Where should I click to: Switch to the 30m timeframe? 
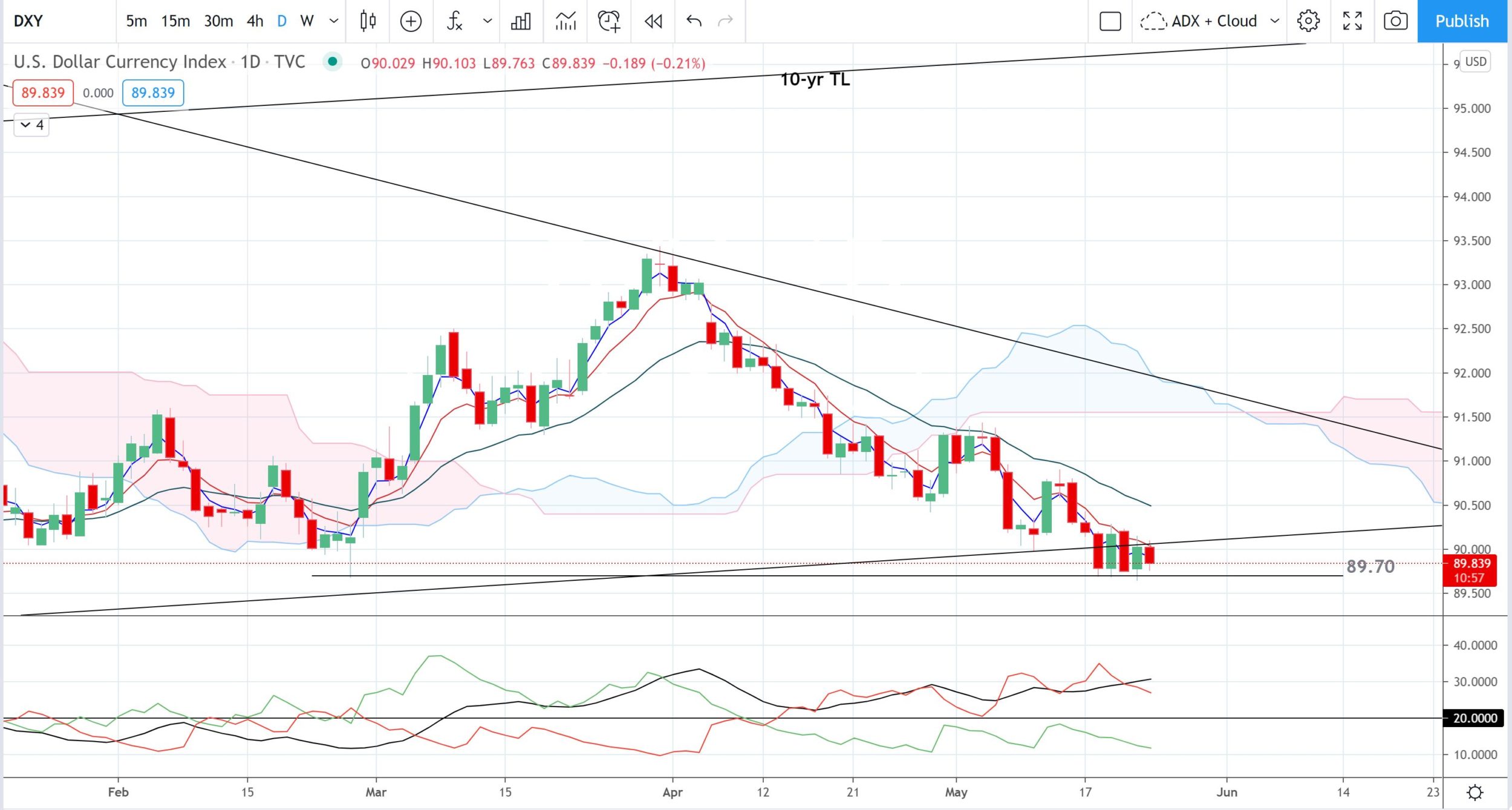(x=218, y=21)
